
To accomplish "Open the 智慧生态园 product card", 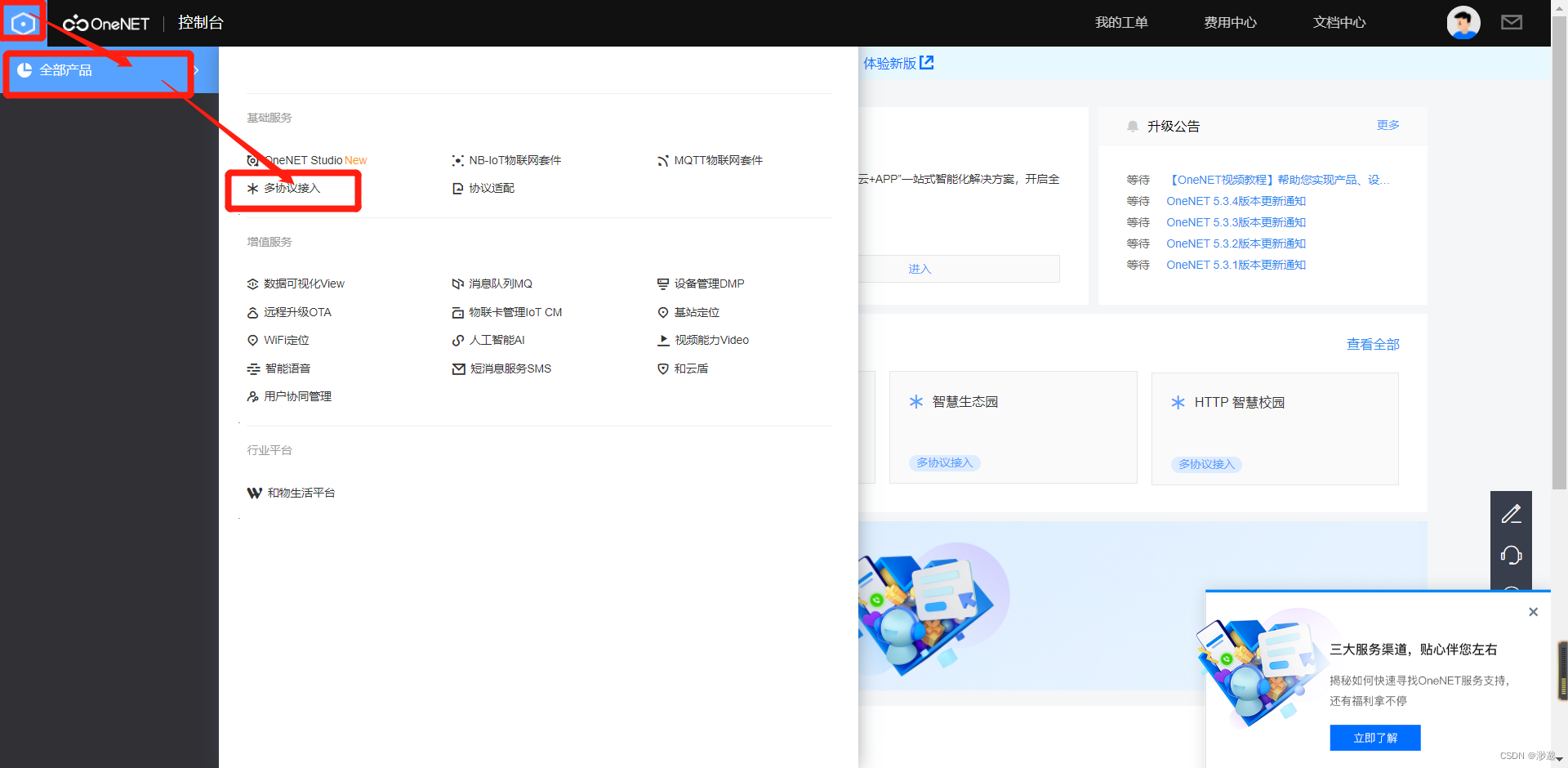I will (1013, 427).
